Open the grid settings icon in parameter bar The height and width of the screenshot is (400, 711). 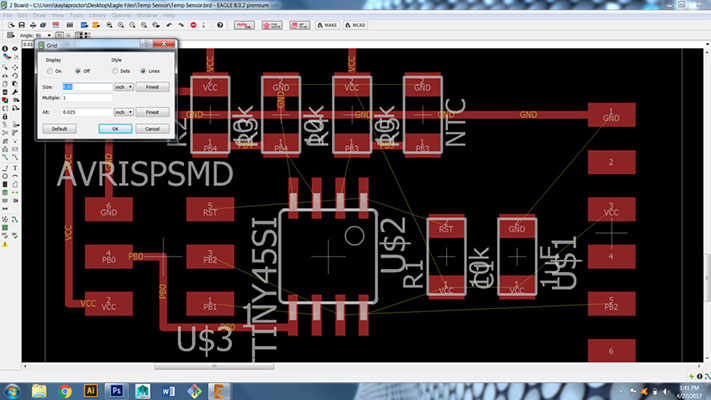pyautogui.click(x=10, y=35)
